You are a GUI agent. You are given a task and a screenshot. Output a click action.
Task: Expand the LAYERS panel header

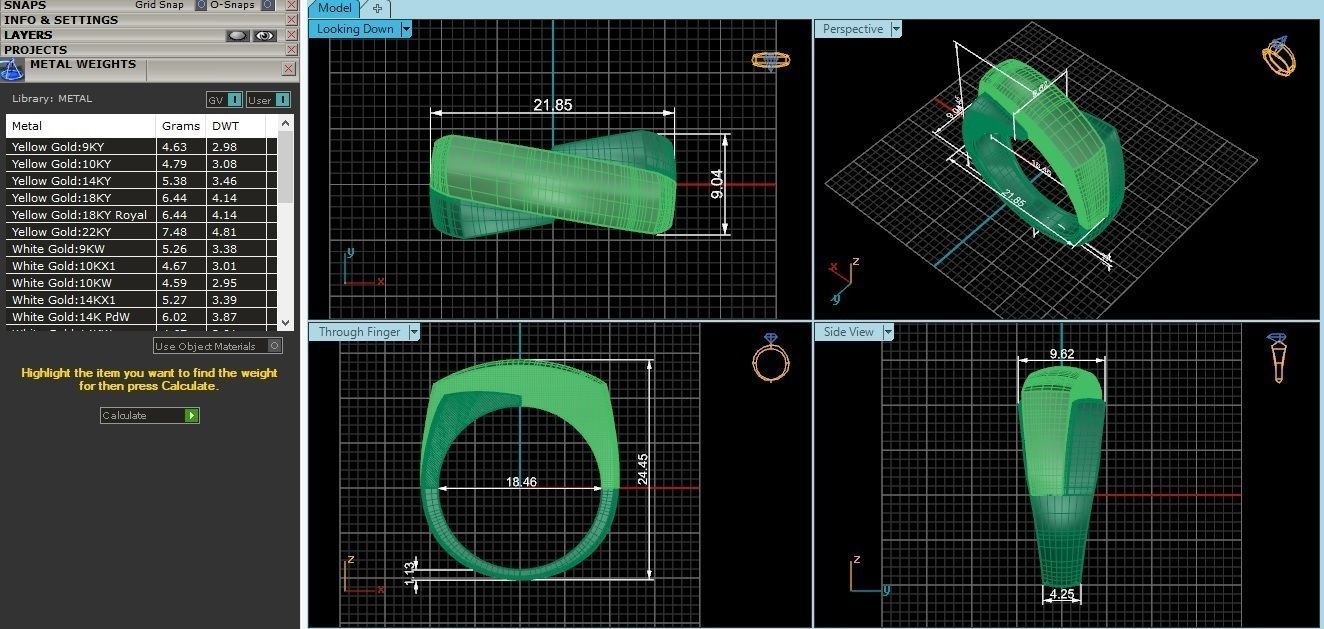point(28,35)
